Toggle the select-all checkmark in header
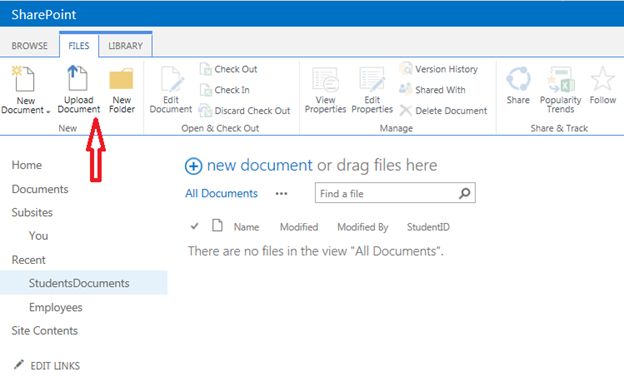This screenshot has width=624, height=377. (194, 227)
